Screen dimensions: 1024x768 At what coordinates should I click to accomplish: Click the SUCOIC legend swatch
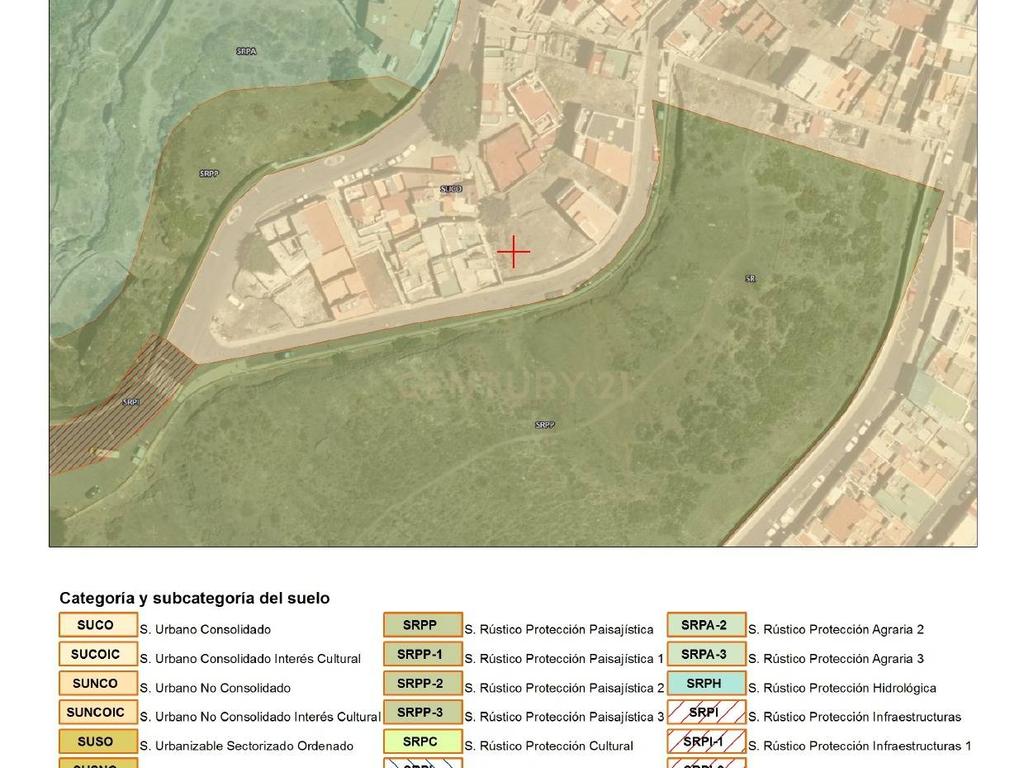pyautogui.click(x=98, y=654)
